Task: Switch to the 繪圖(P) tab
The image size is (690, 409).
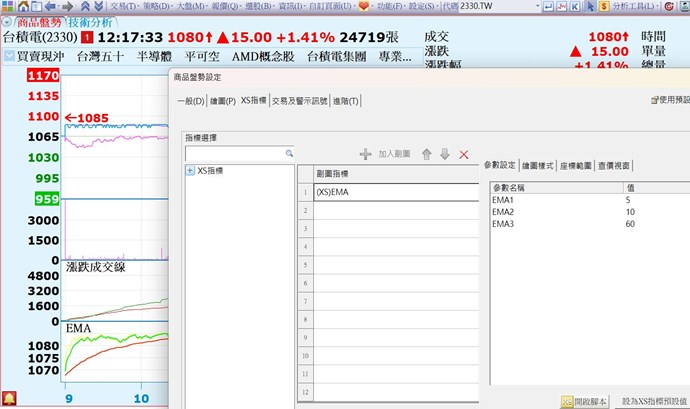Action: pyautogui.click(x=222, y=101)
